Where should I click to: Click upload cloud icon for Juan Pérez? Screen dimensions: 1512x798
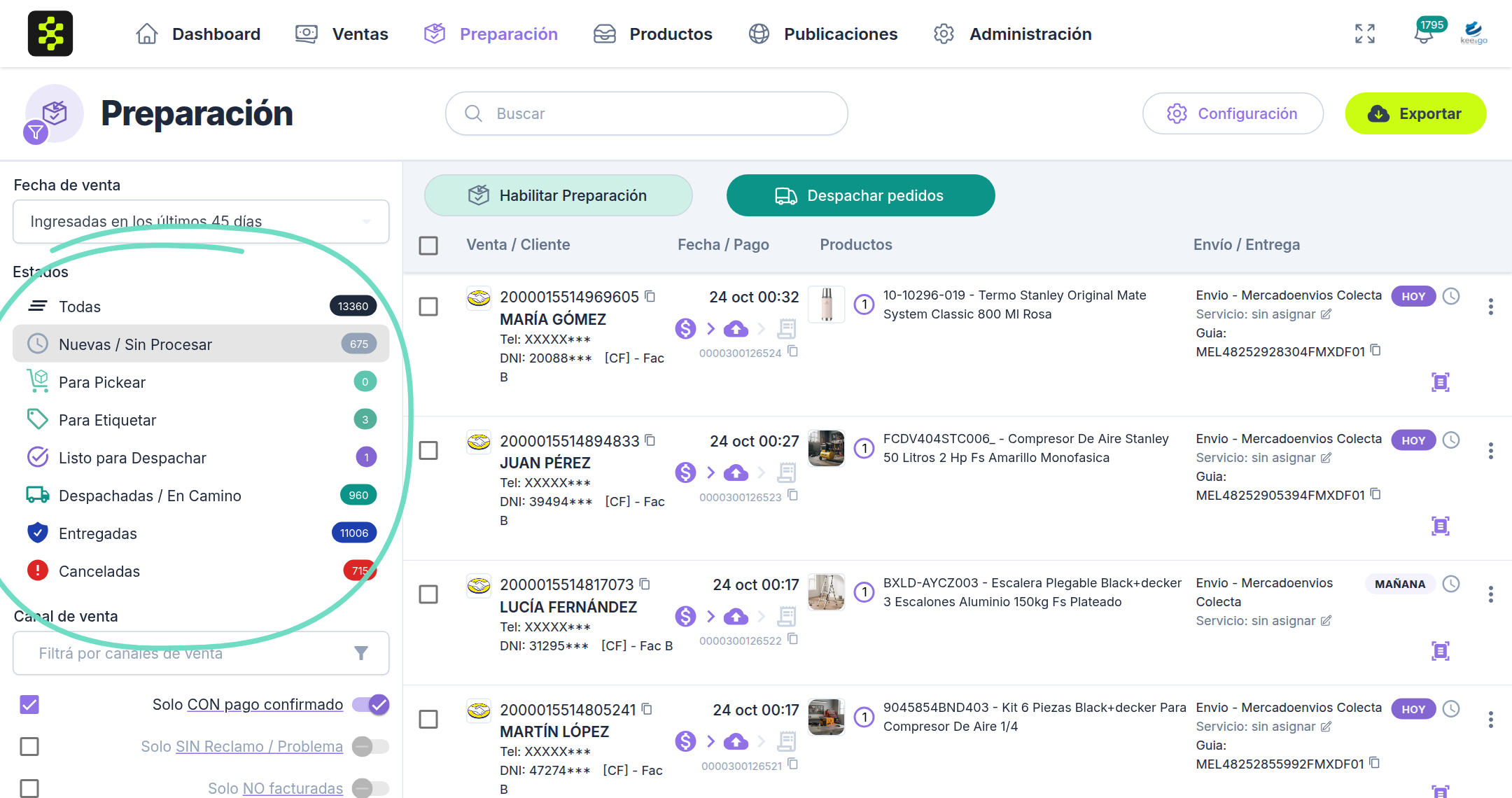point(736,473)
